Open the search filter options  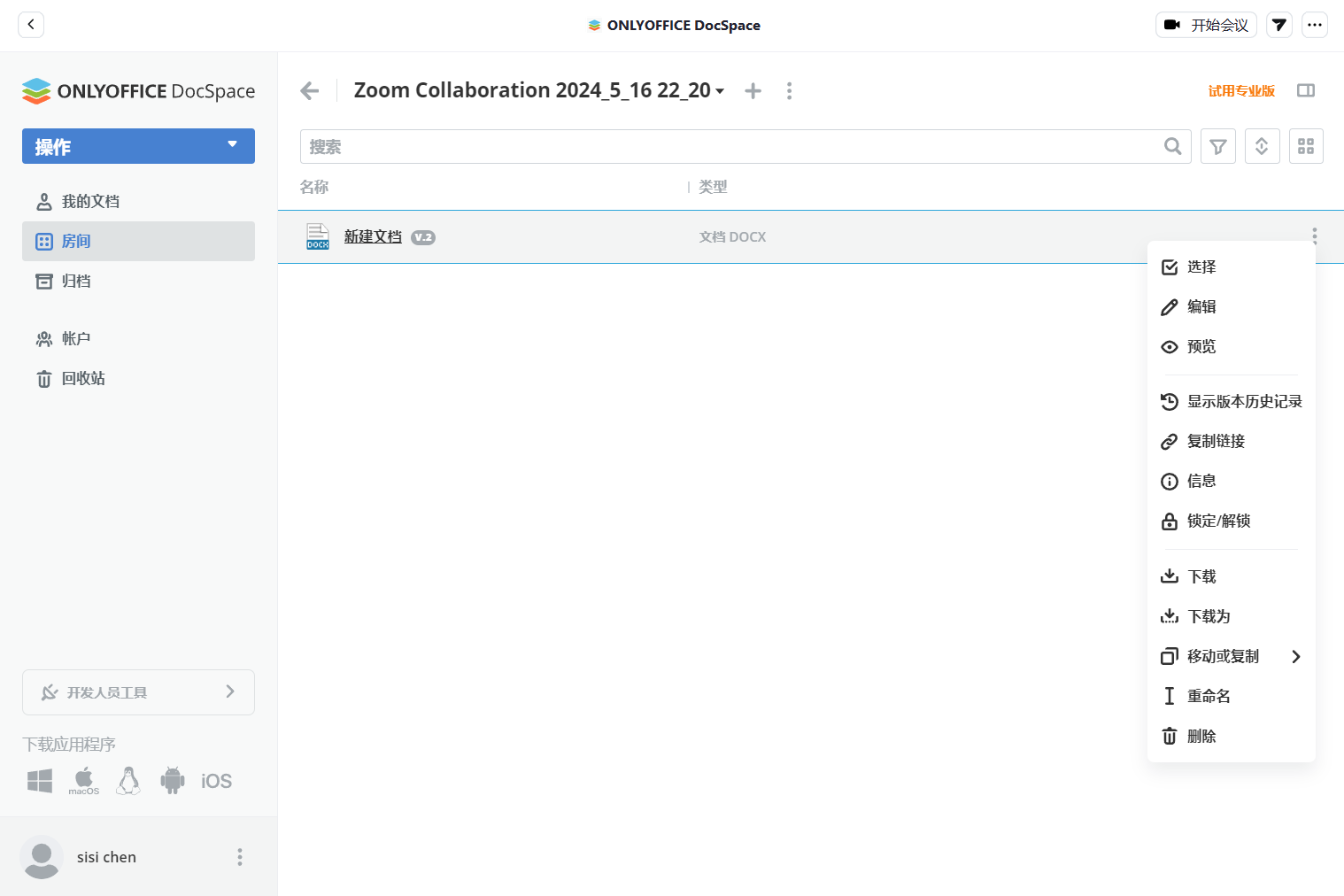tap(1217, 146)
